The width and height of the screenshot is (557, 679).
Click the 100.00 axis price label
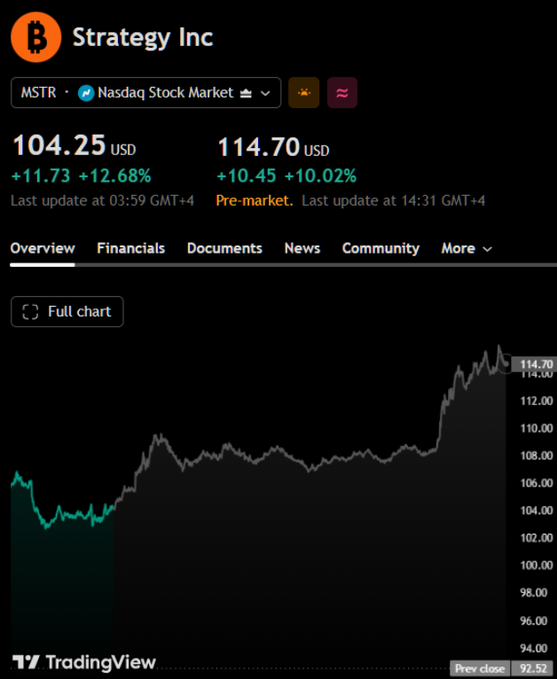(x=536, y=565)
